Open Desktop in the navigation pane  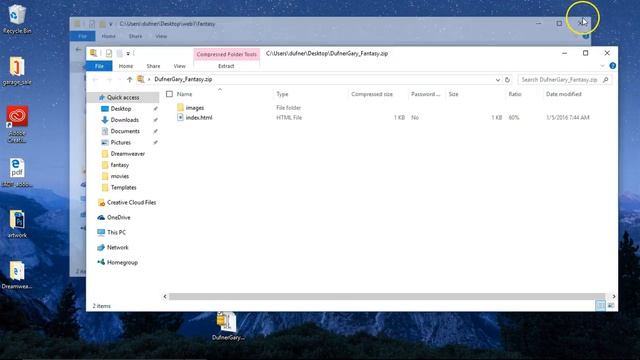tap(121, 109)
